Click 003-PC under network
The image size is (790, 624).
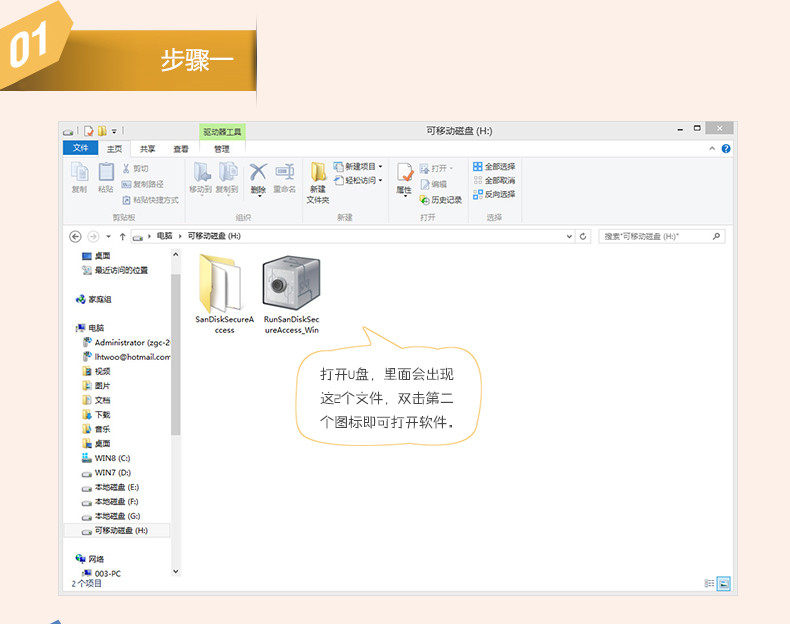tap(102, 574)
